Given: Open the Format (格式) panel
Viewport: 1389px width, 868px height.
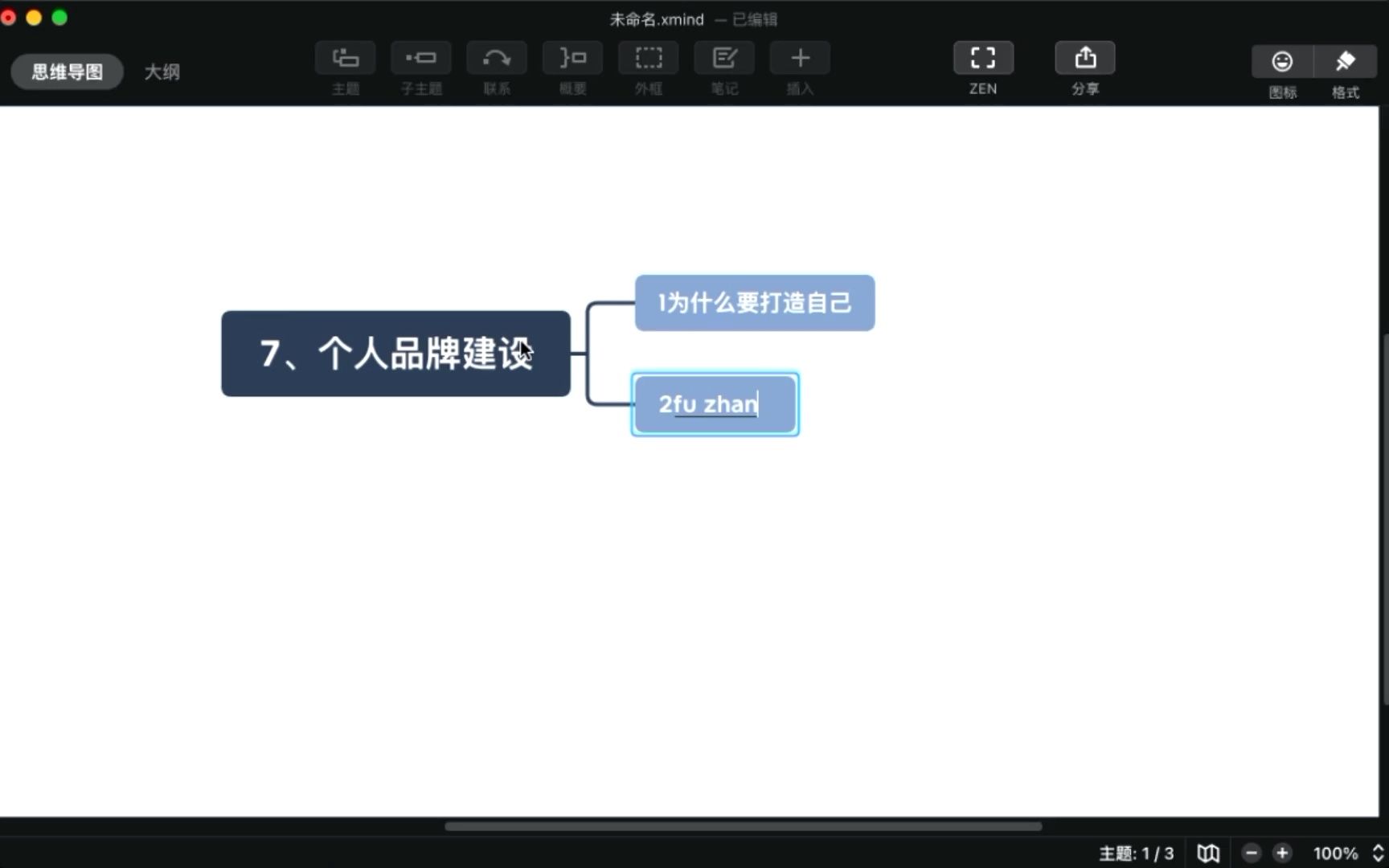Looking at the screenshot, I should pos(1346,61).
